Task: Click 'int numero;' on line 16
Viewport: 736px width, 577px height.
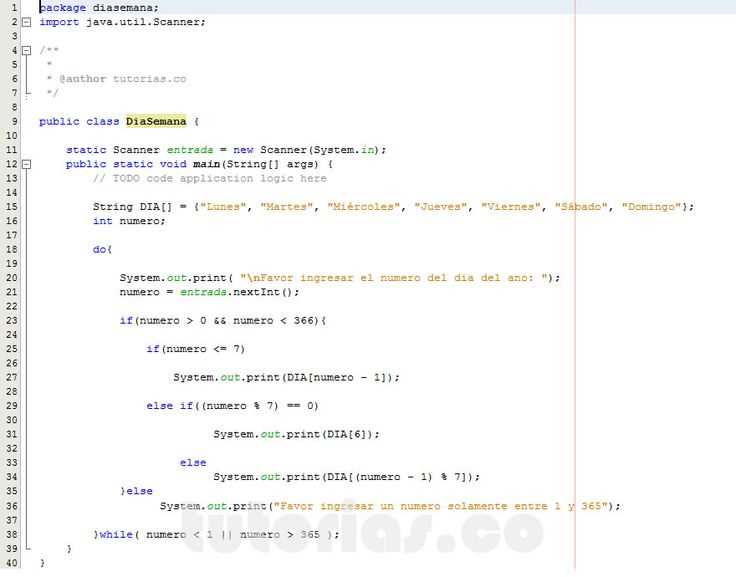Action: [129, 221]
